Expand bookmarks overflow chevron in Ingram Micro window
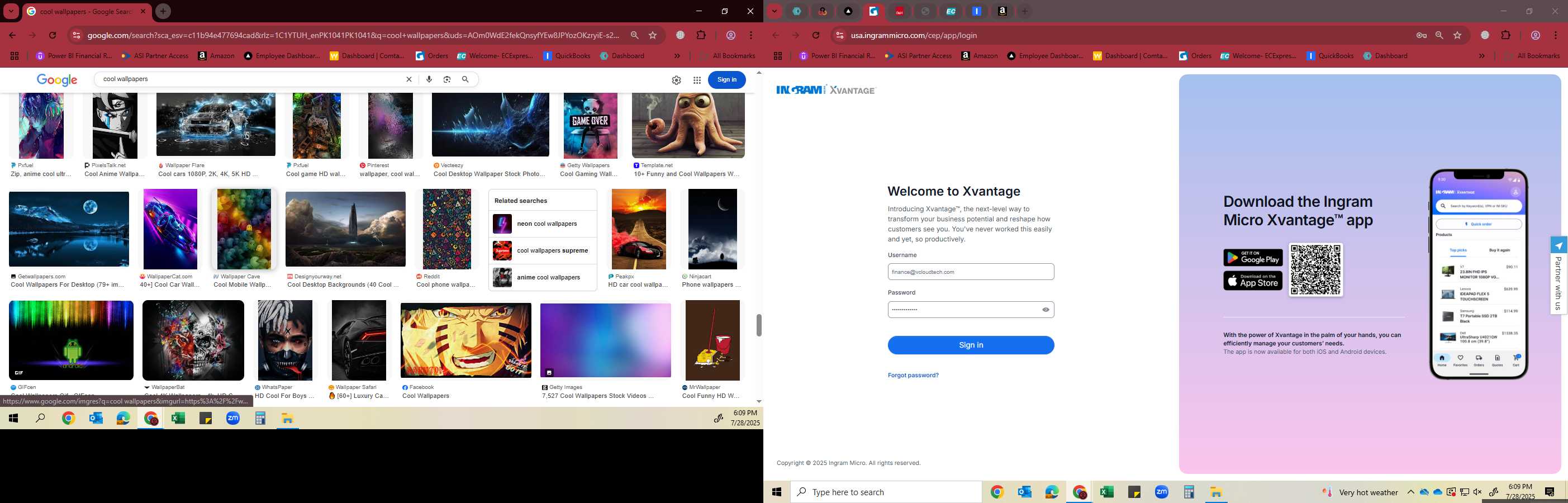This screenshot has height=503, width=1568. coord(1481,56)
